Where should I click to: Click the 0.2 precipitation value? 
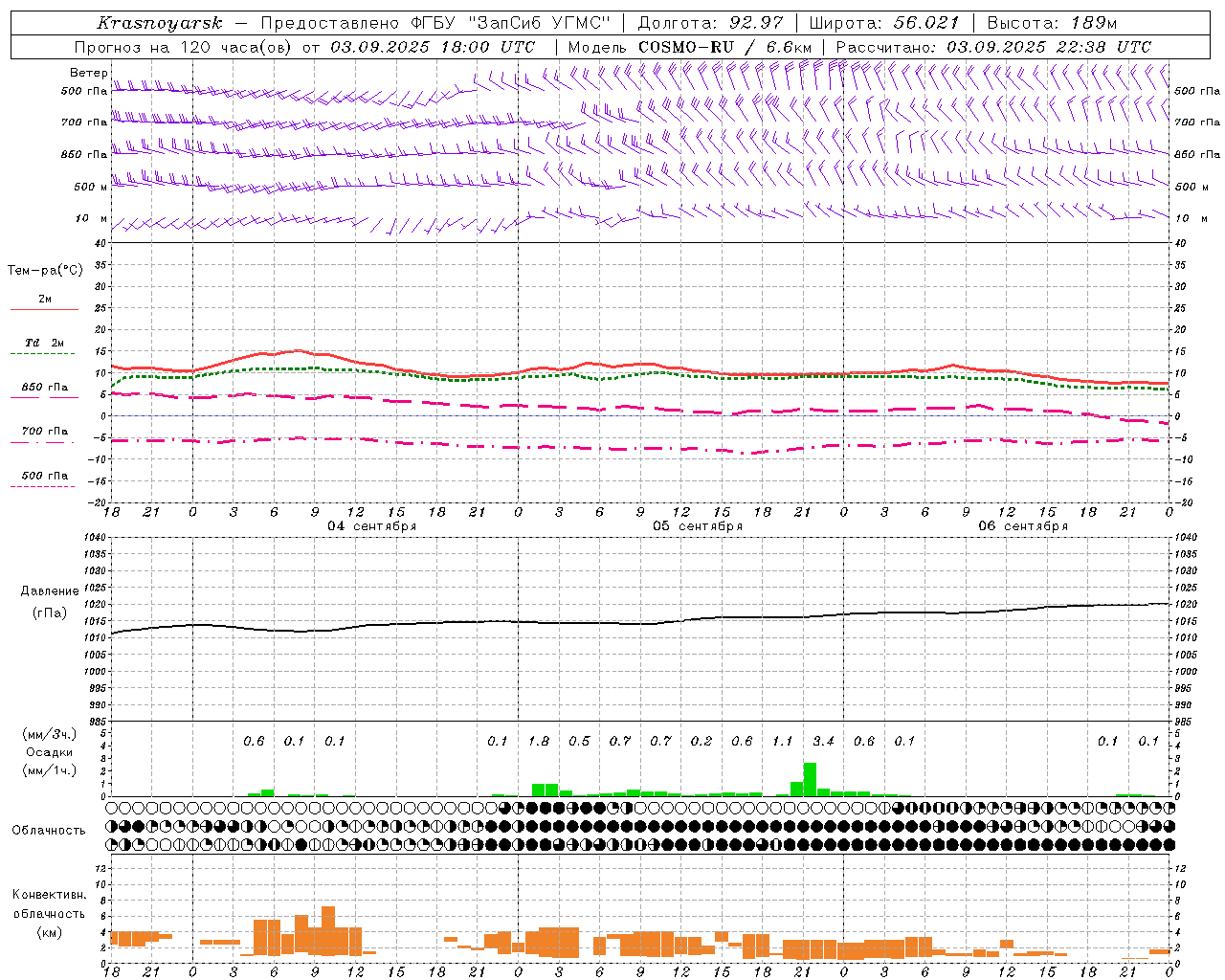(702, 742)
